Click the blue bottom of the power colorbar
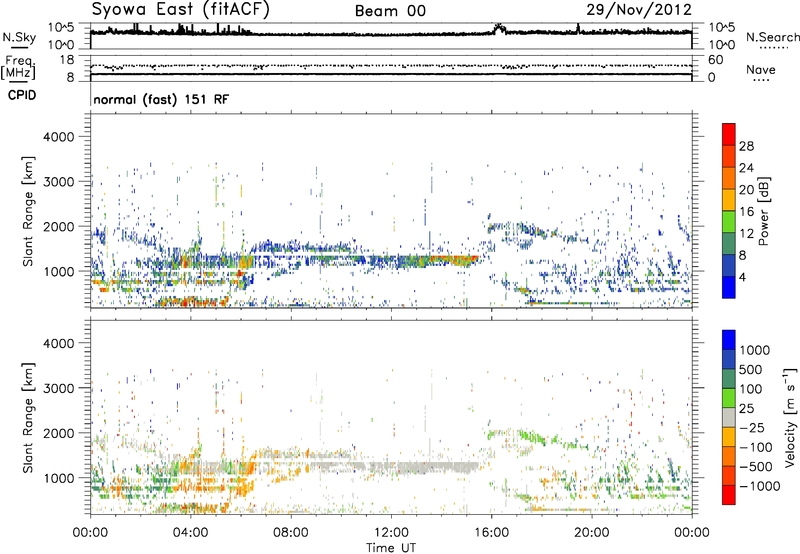The height and width of the screenshot is (554, 800). point(729,288)
